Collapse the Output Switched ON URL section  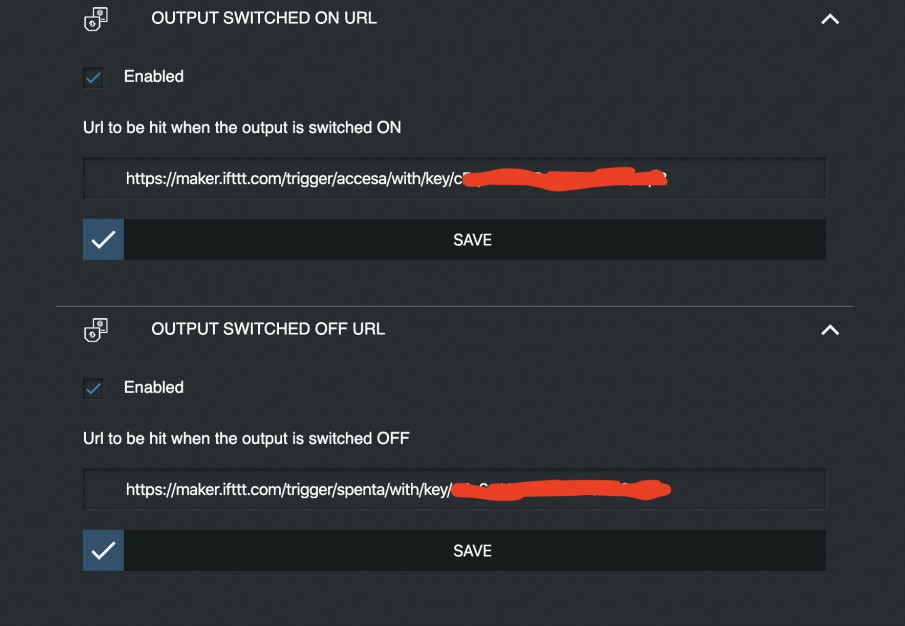pos(830,19)
